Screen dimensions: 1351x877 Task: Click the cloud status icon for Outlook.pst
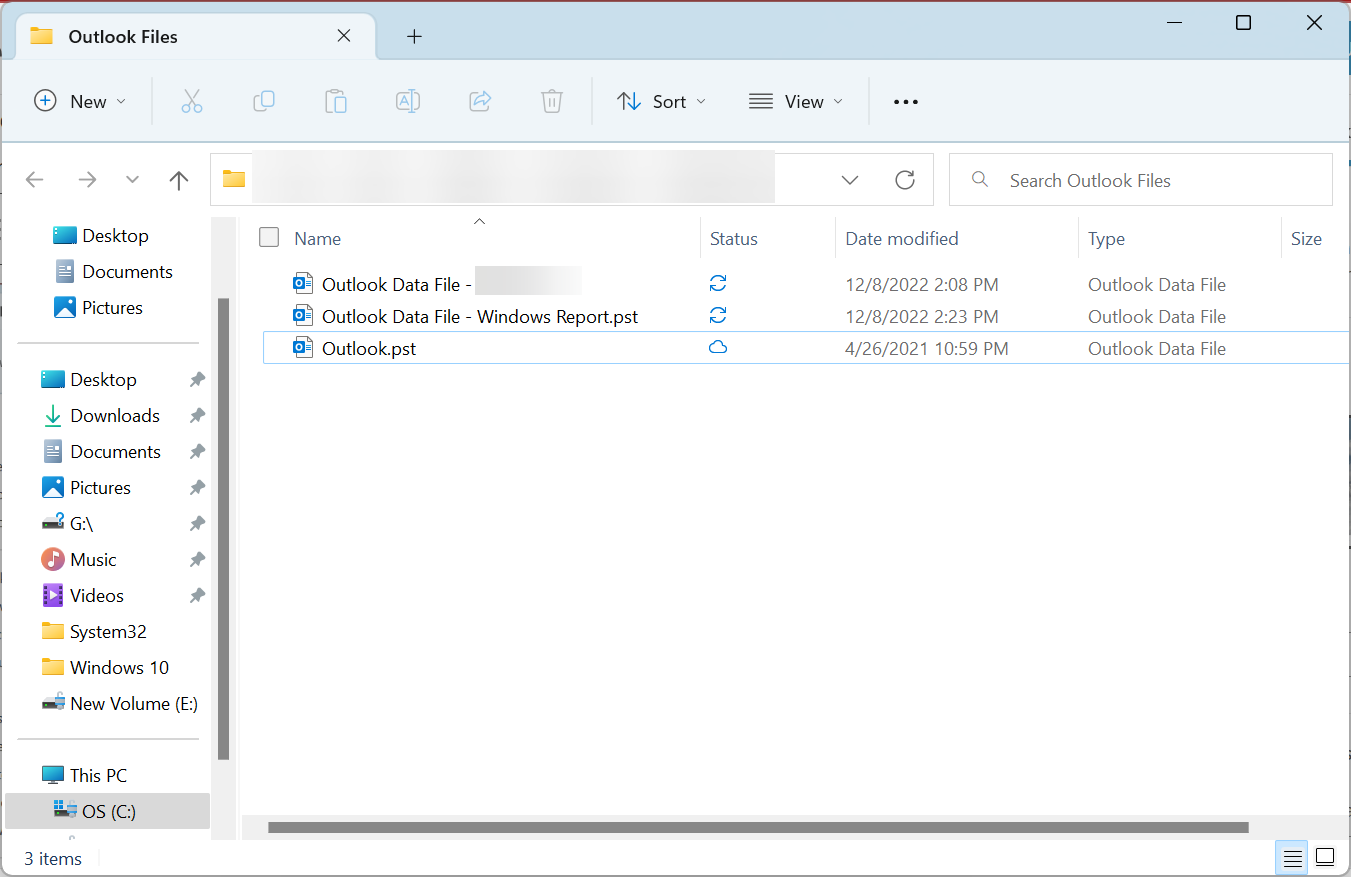[718, 348]
